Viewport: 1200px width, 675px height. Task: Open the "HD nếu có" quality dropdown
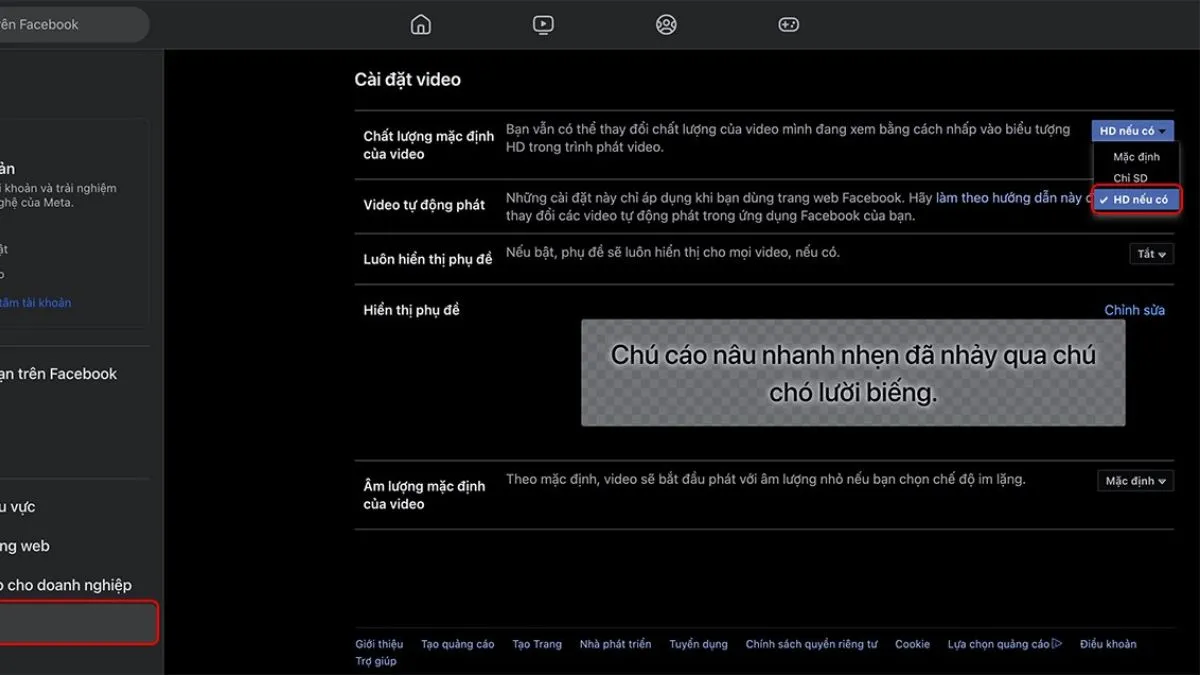click(x=1133, y=129)
